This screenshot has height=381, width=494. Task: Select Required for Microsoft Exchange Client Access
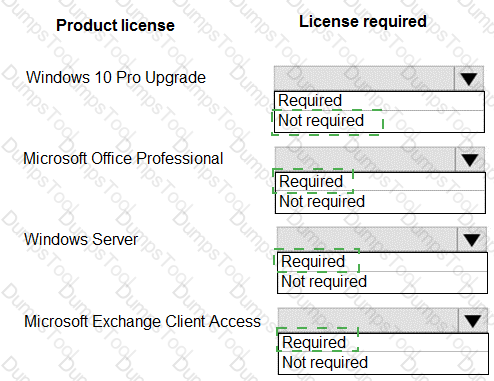383,343
